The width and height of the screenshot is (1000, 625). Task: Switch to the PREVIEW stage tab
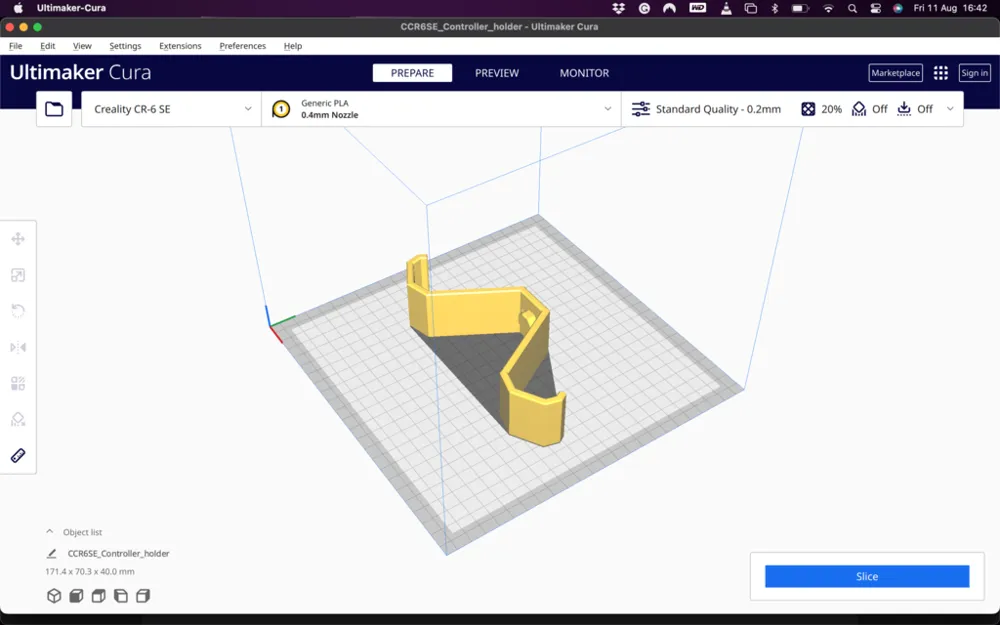point(496,73)
